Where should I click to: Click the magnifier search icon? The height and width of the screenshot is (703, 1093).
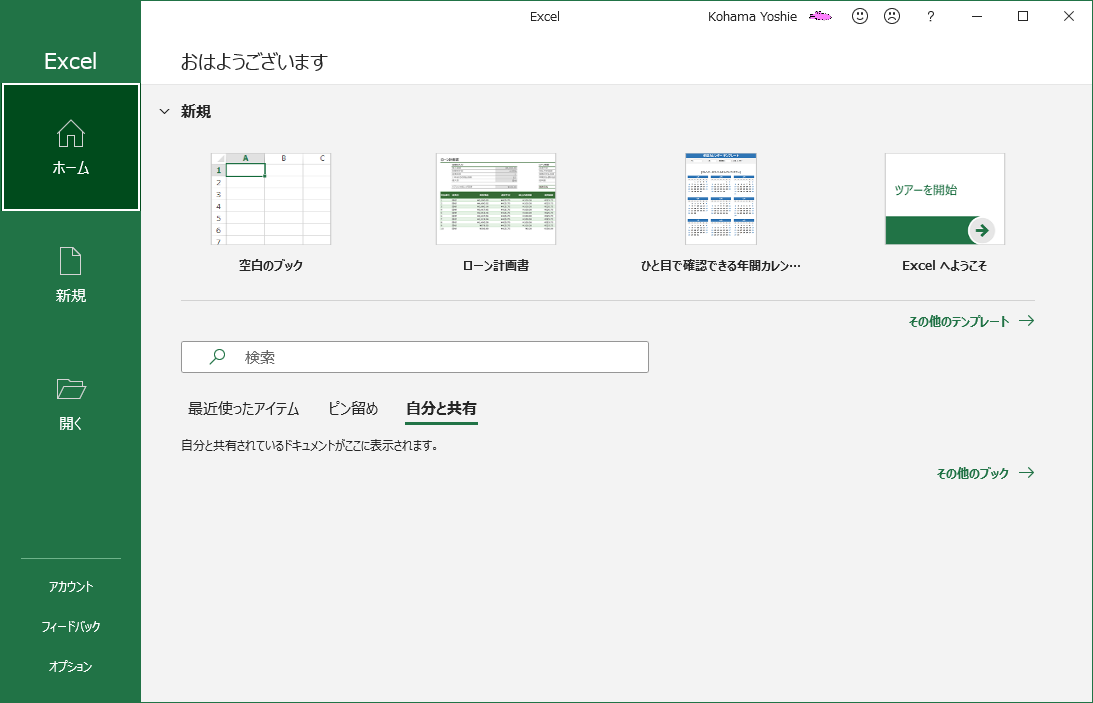click(x=217, y=357)
